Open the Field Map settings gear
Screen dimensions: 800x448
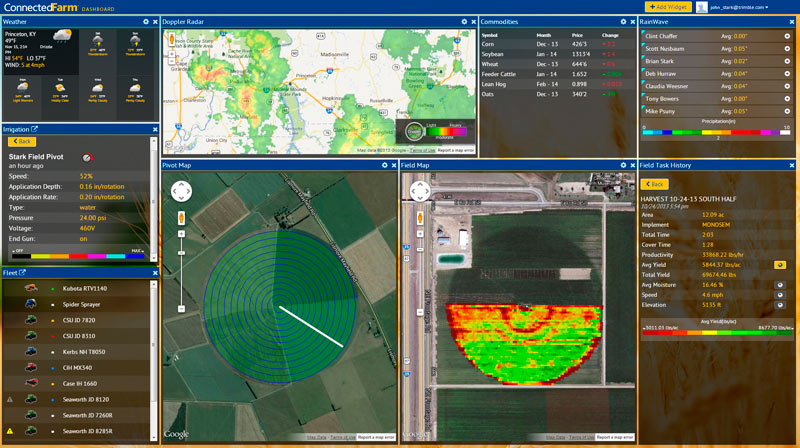click(623, 165)
